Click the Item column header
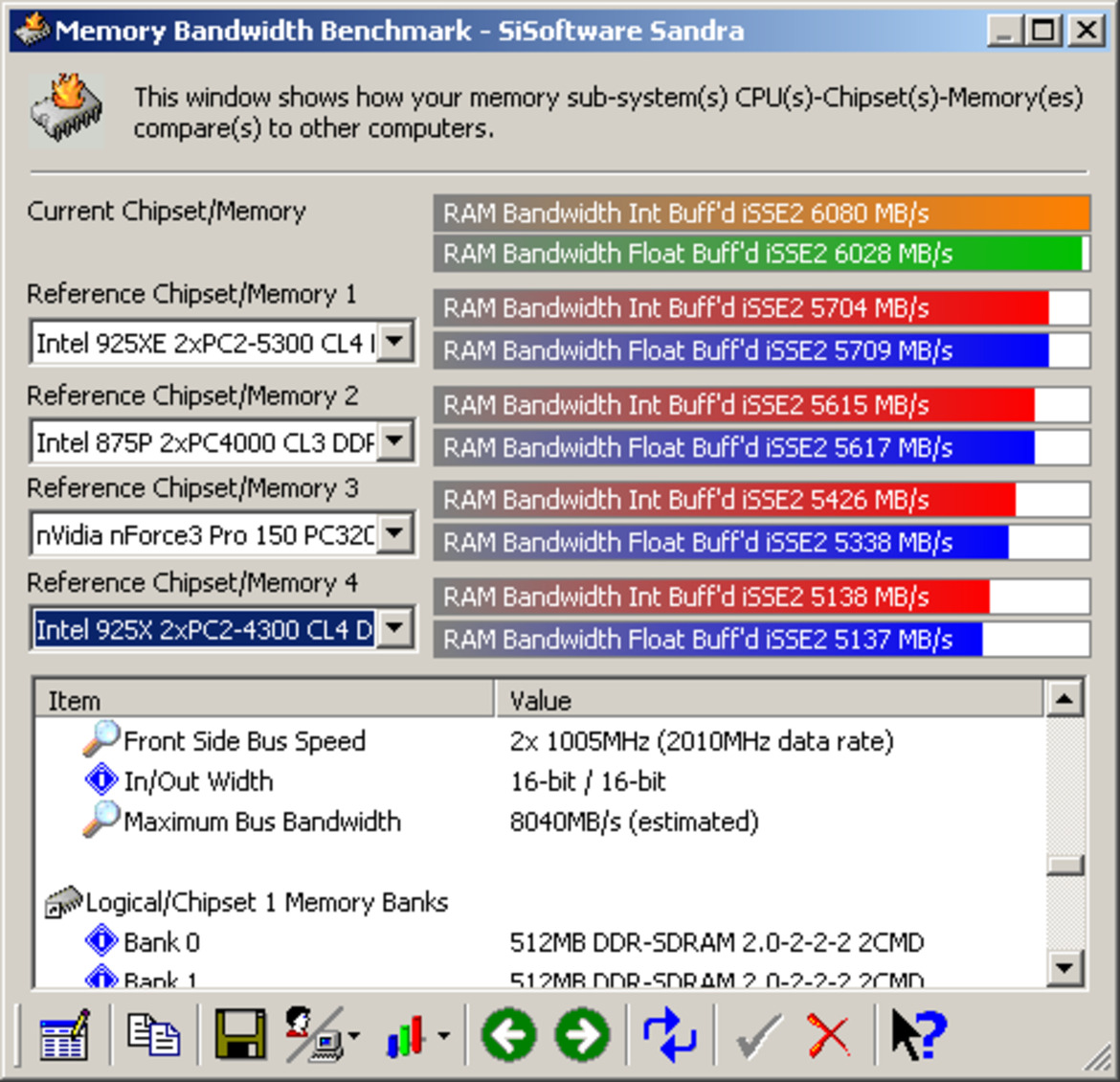The image size is (1120, 1082). [264, 700]
